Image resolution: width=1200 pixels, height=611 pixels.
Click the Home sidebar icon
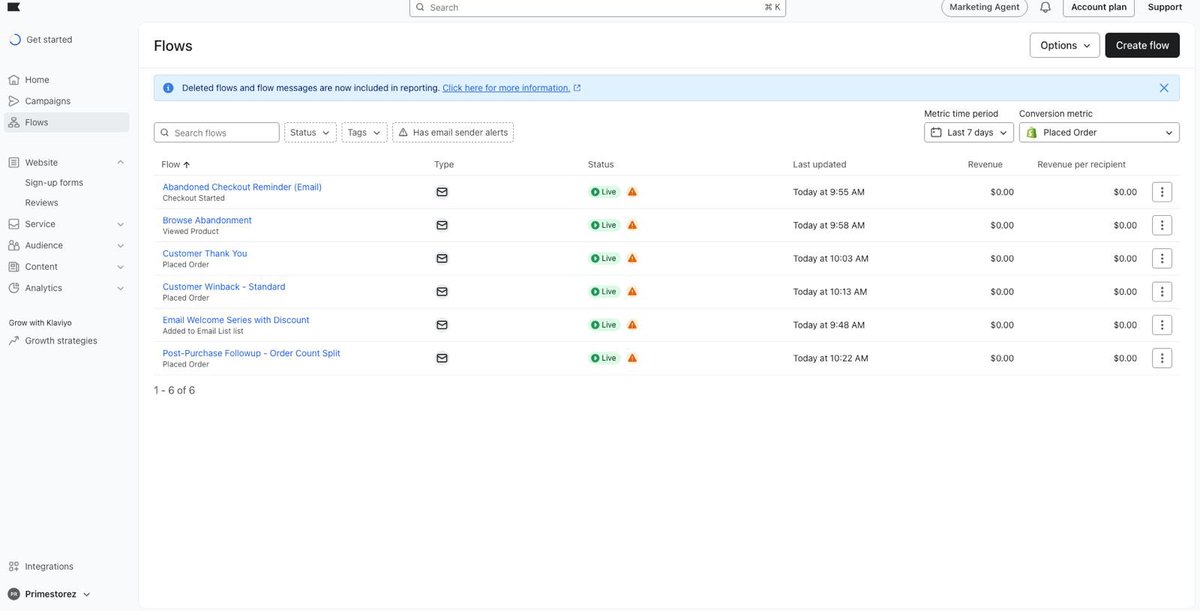[x=14, y=80]
